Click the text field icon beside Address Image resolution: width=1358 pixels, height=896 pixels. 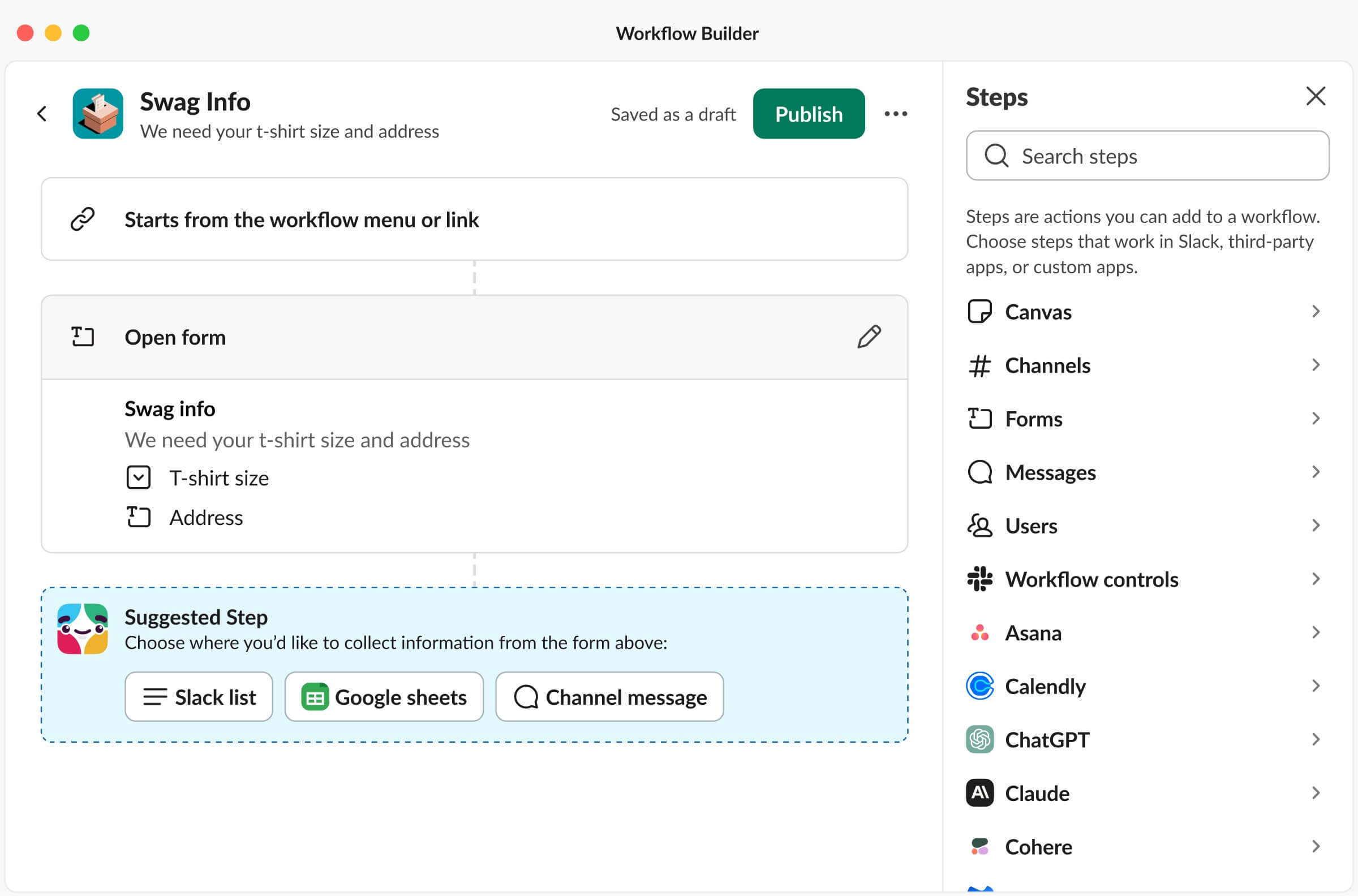pos(138,517)
